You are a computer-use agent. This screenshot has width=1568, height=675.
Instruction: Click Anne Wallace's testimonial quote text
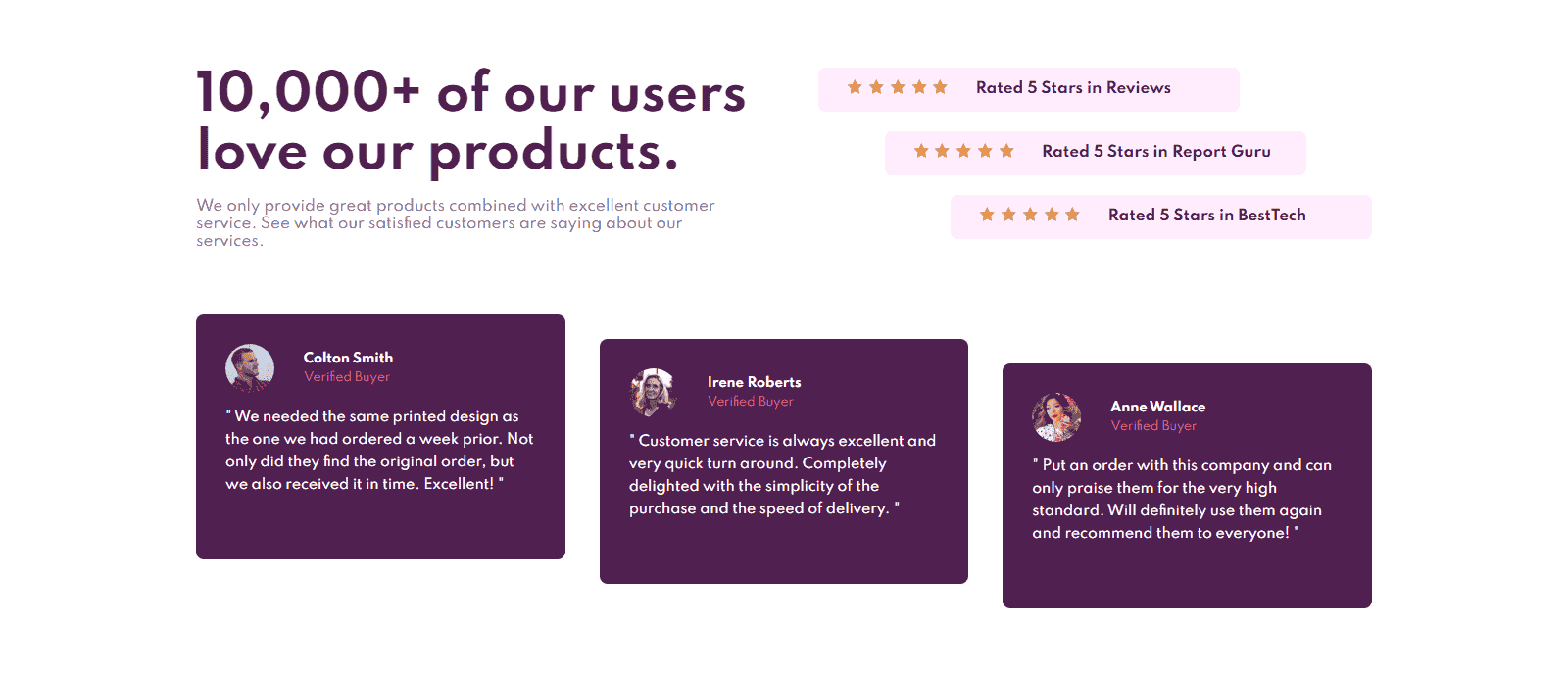[1181, 499]
